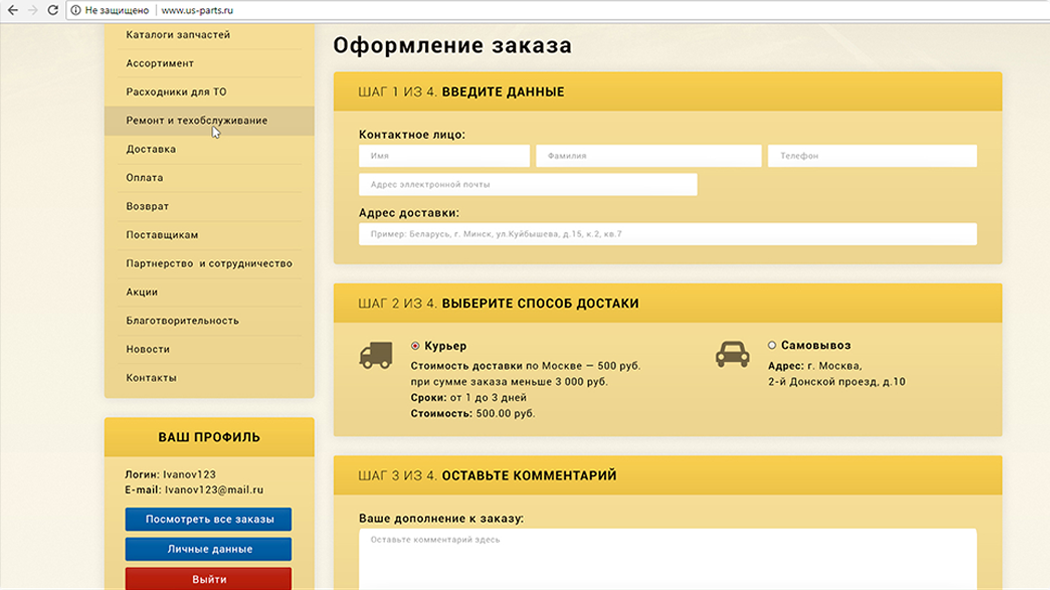Focus the Телефон input field
Viewport: 1050px width, 590px height.
872,155
